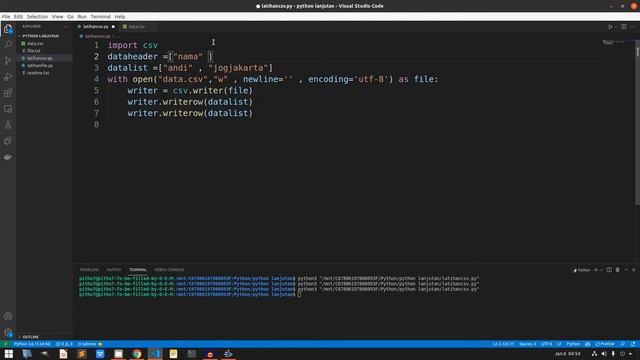The height and width of the screenshot is (360, 640).
Task: Open the Selection menu
Action: coord(37,17)
